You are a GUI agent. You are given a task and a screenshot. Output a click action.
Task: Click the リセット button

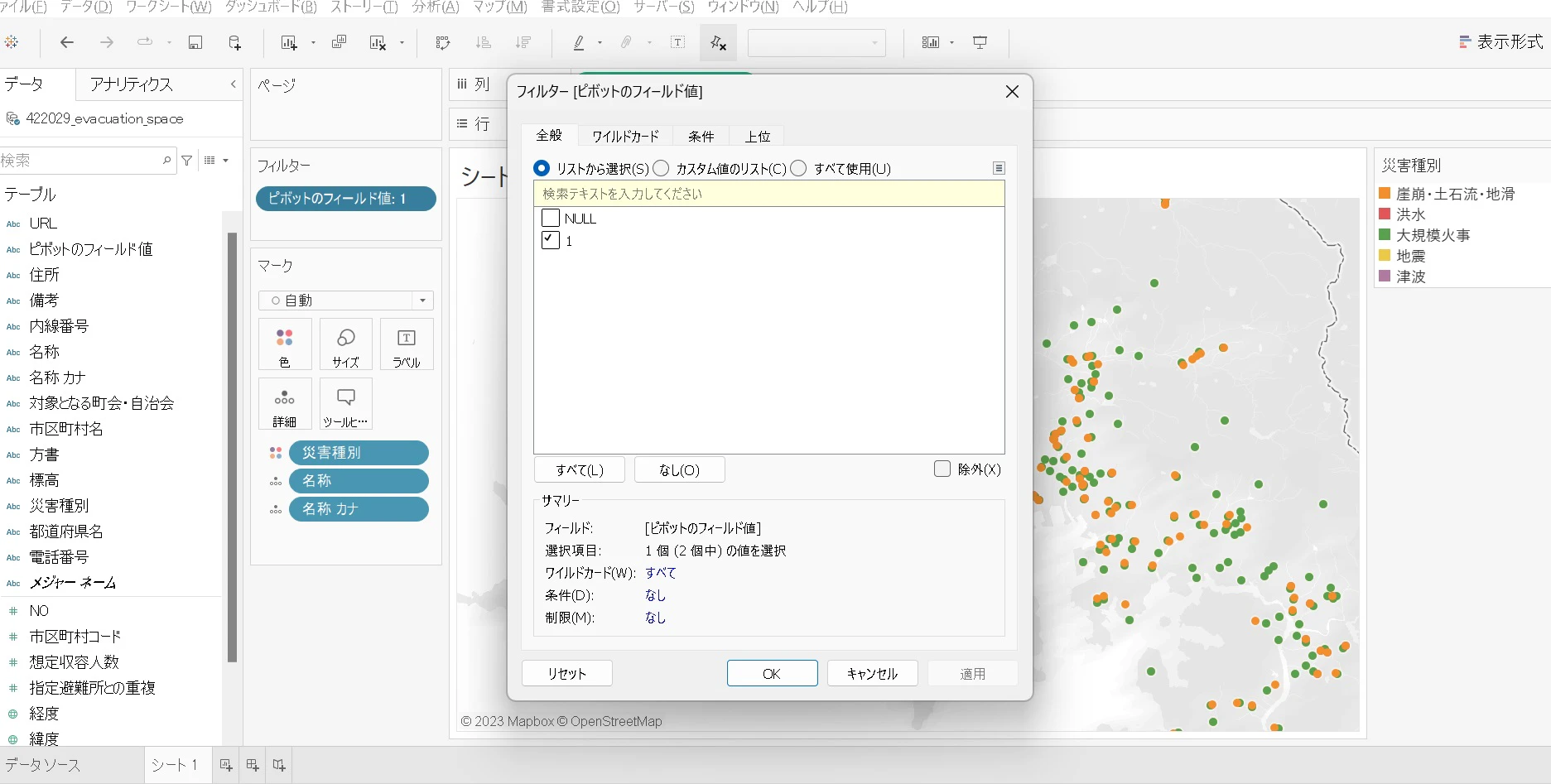567,673
